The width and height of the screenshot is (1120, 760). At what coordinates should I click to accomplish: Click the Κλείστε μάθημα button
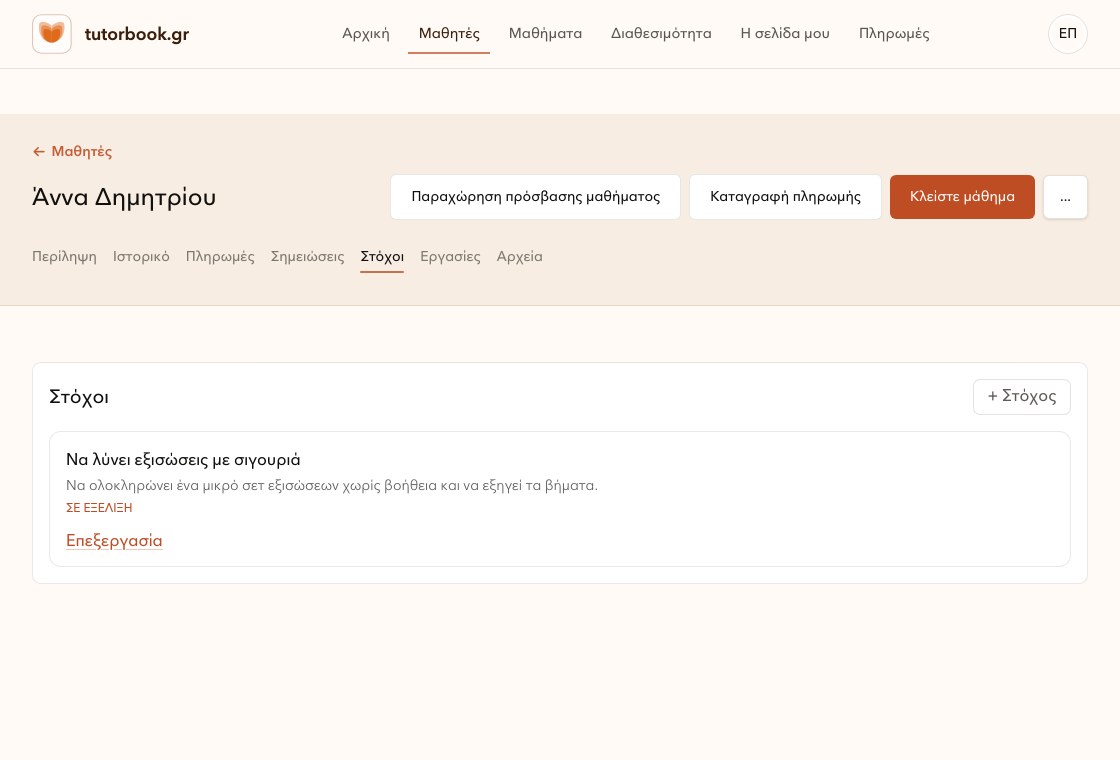[961, 197]
